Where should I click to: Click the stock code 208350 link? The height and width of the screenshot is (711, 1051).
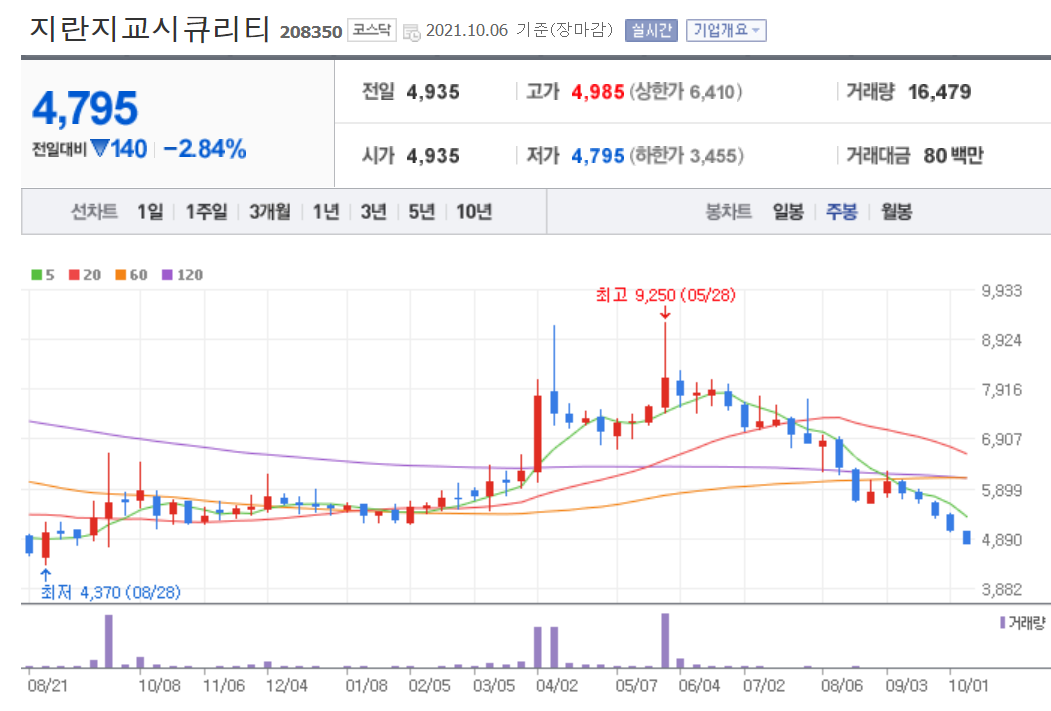312,29
